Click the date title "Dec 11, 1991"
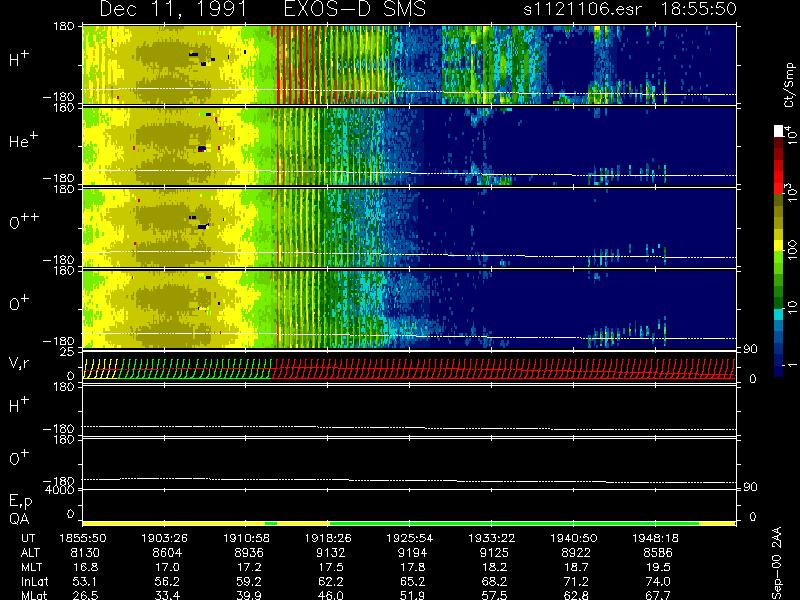 click(173, 10)
